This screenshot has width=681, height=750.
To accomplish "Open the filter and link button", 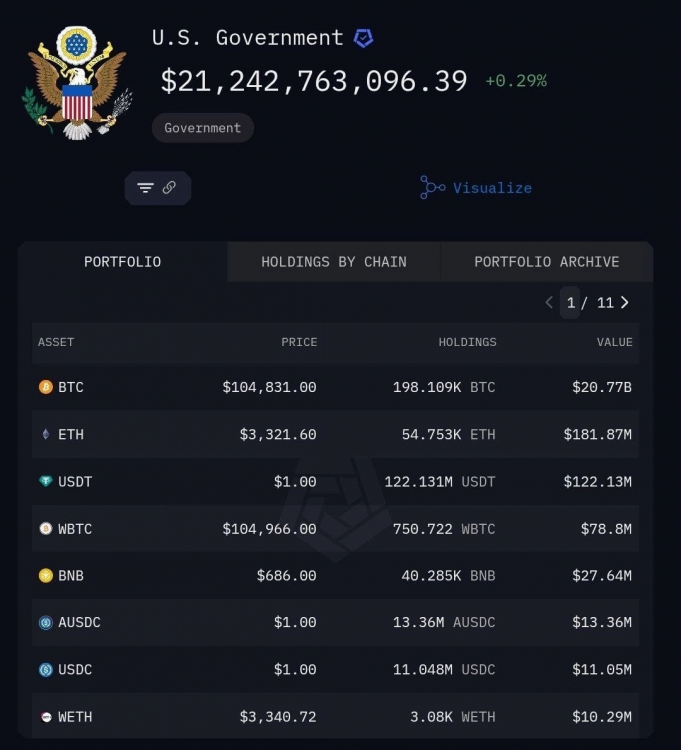I will pos(157,188).
